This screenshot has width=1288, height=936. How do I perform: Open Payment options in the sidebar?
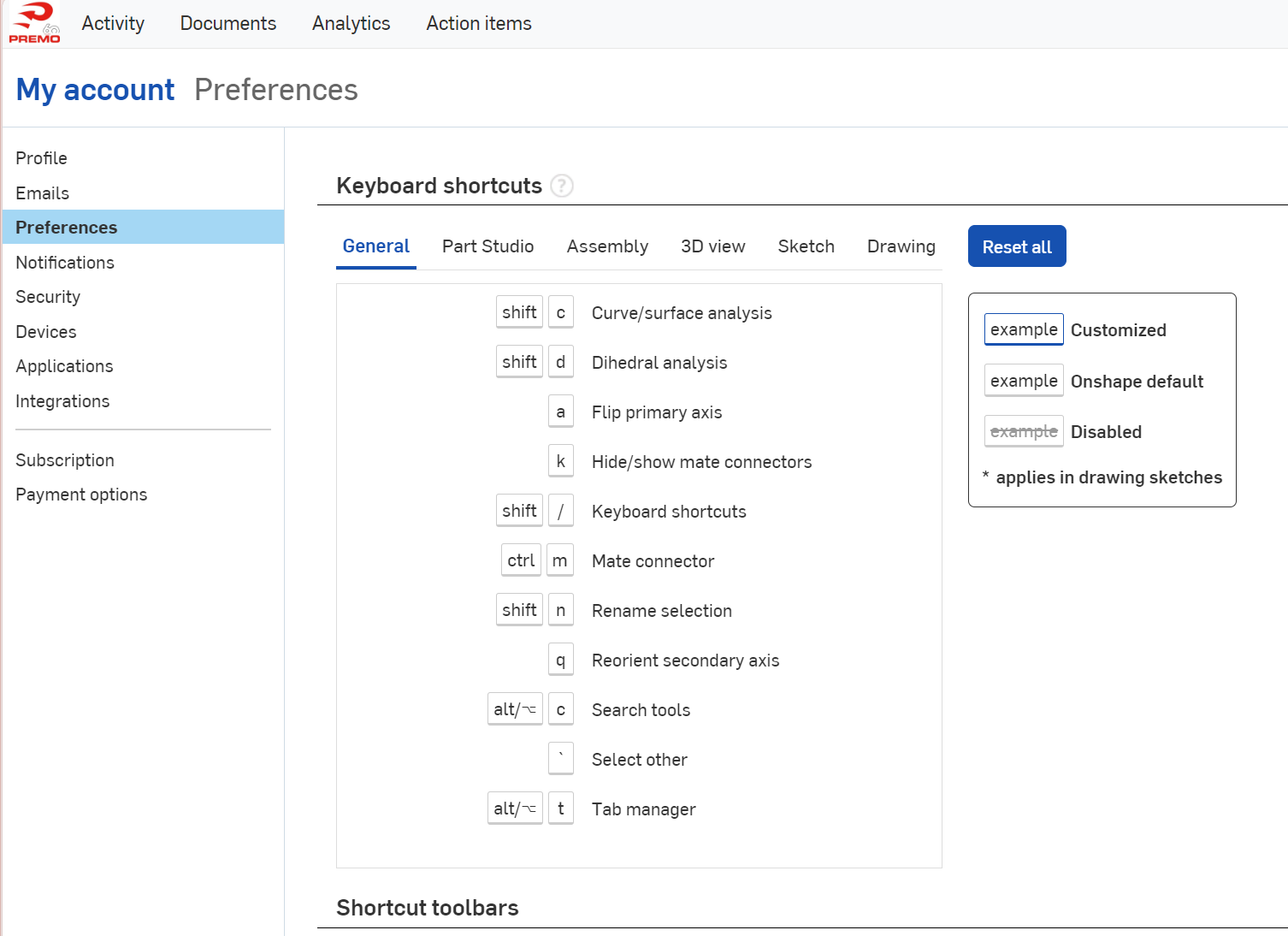81,495
